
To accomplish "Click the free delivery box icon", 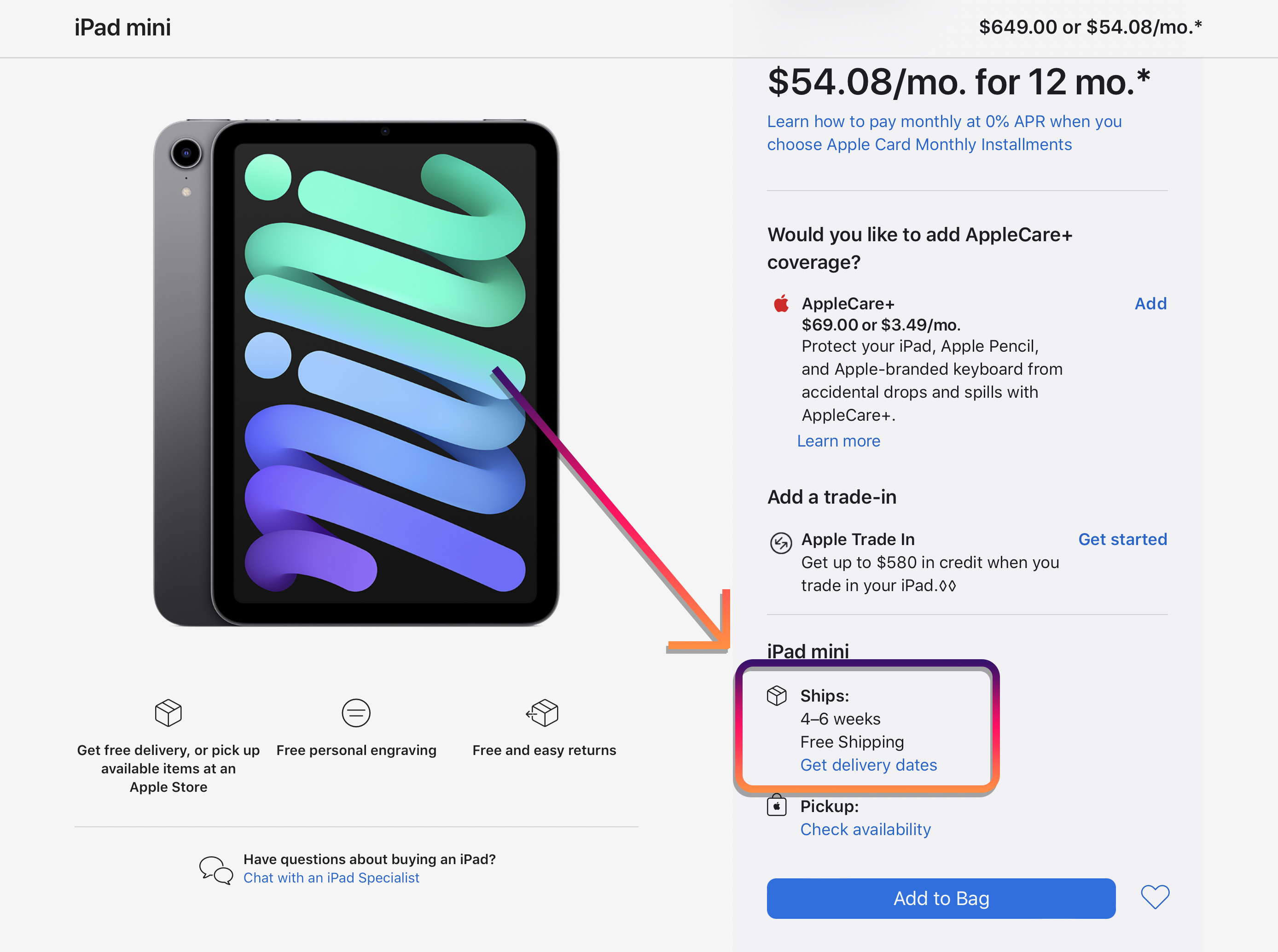I will (168, 713).
